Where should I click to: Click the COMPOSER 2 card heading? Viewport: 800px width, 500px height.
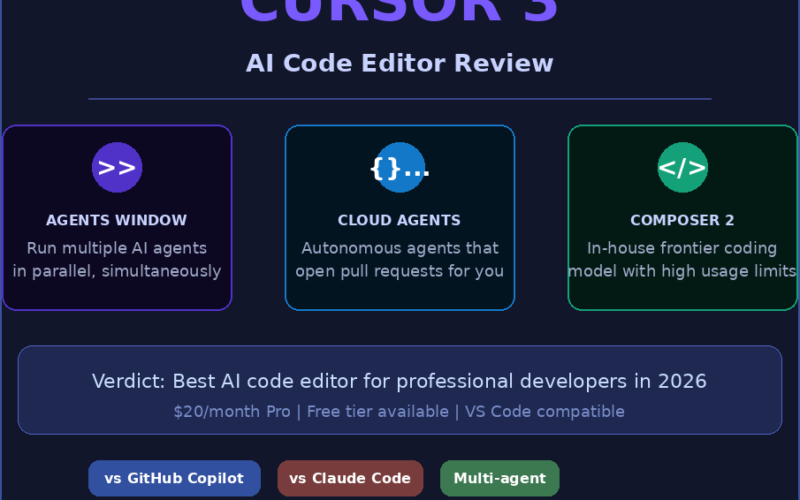pos(683,220)
